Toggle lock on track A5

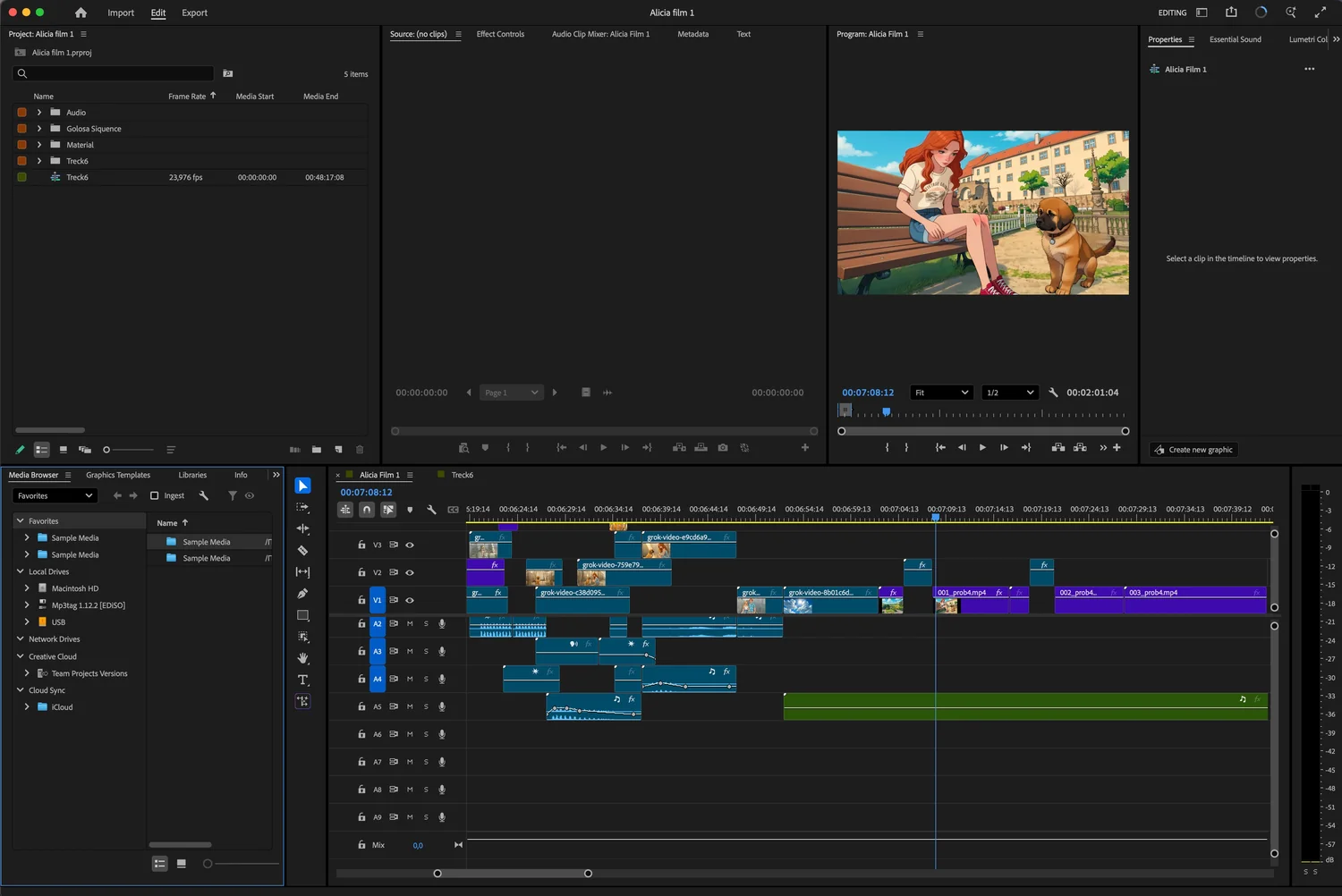tap(361, 706)
